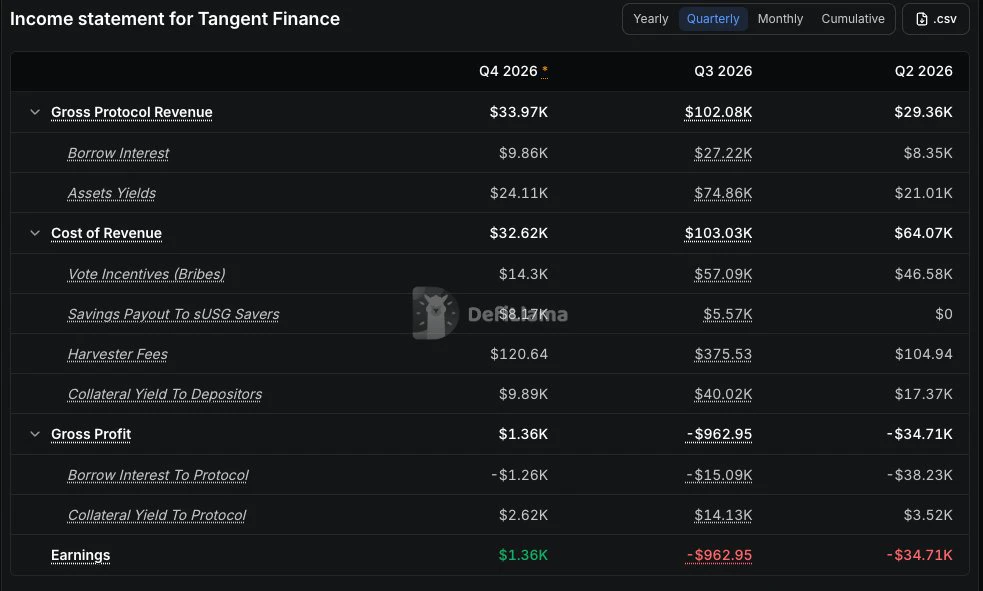Click the $57.09K Vote Incentives value
The height and width of the screenshot is (591, 983).
pos(723,274)
